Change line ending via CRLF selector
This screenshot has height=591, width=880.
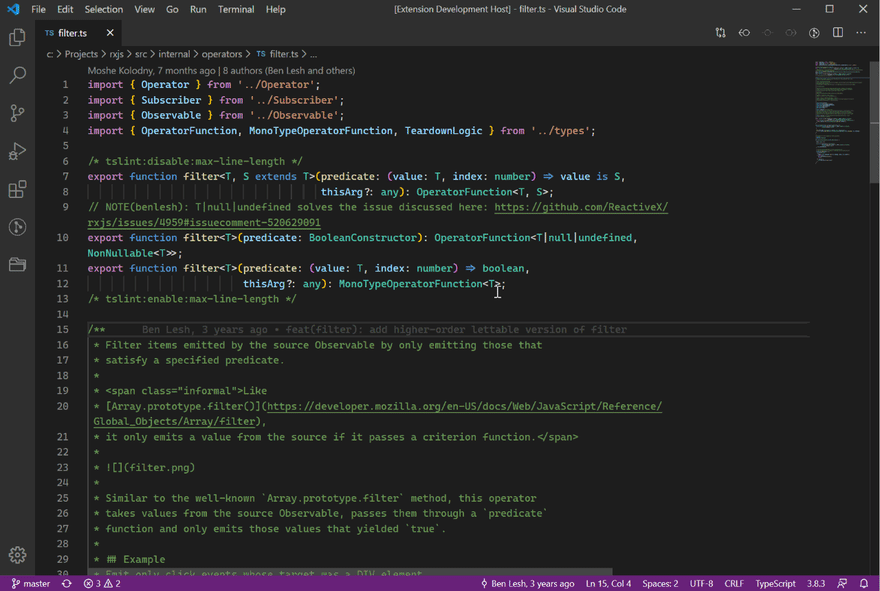(x=734, y=584)
